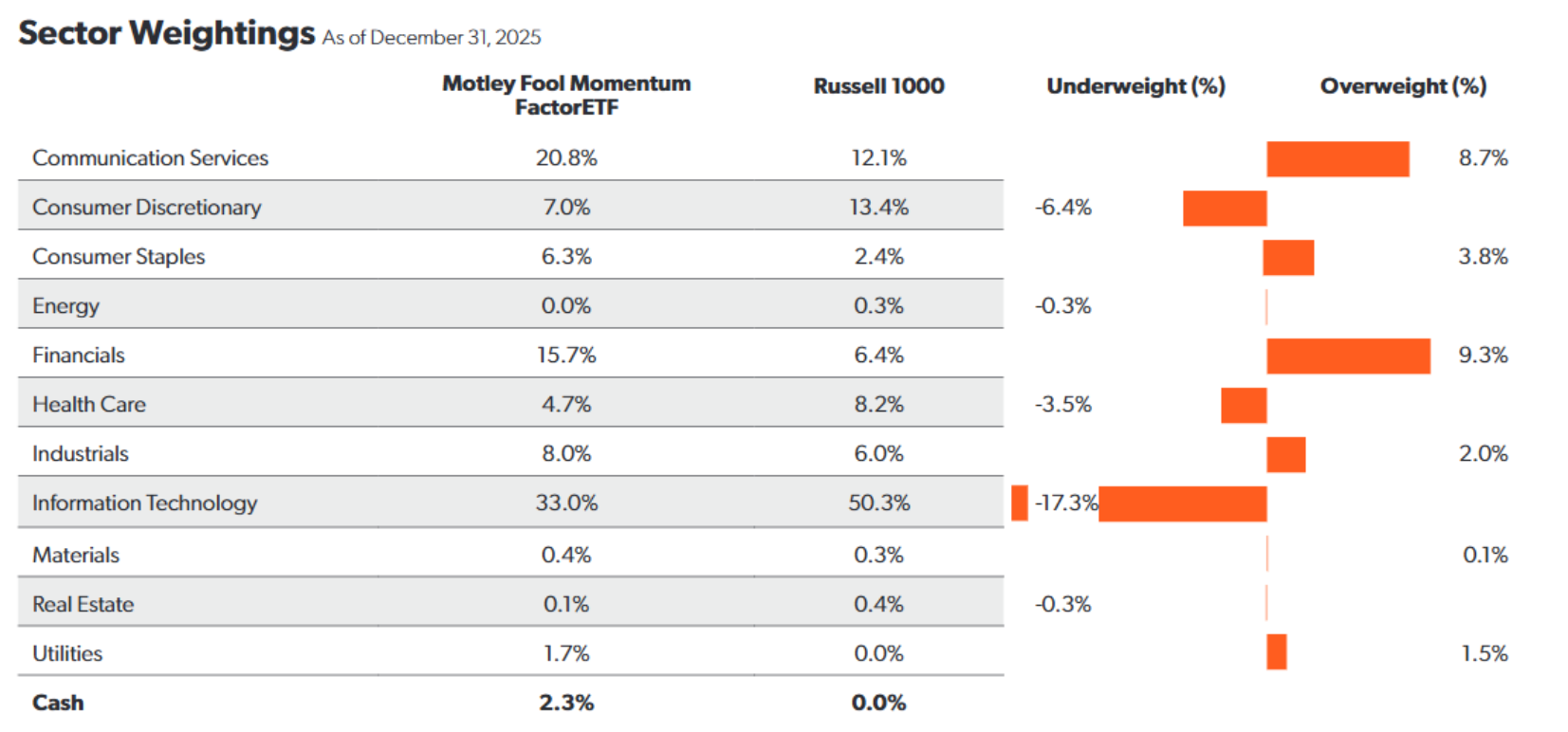
Task: Click the Utilities overweight bar
Action: 1277,652
